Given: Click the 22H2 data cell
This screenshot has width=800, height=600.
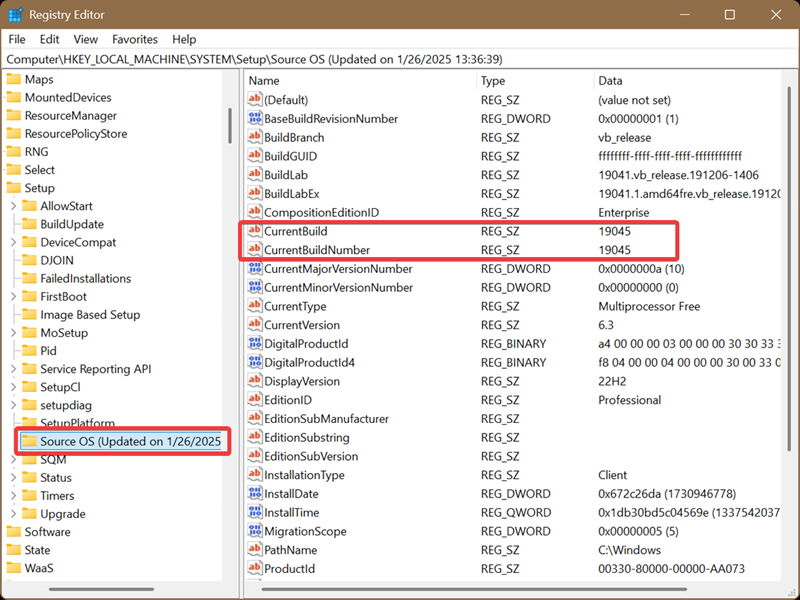Looking at the screenshot, I should (x=612, y=381).
